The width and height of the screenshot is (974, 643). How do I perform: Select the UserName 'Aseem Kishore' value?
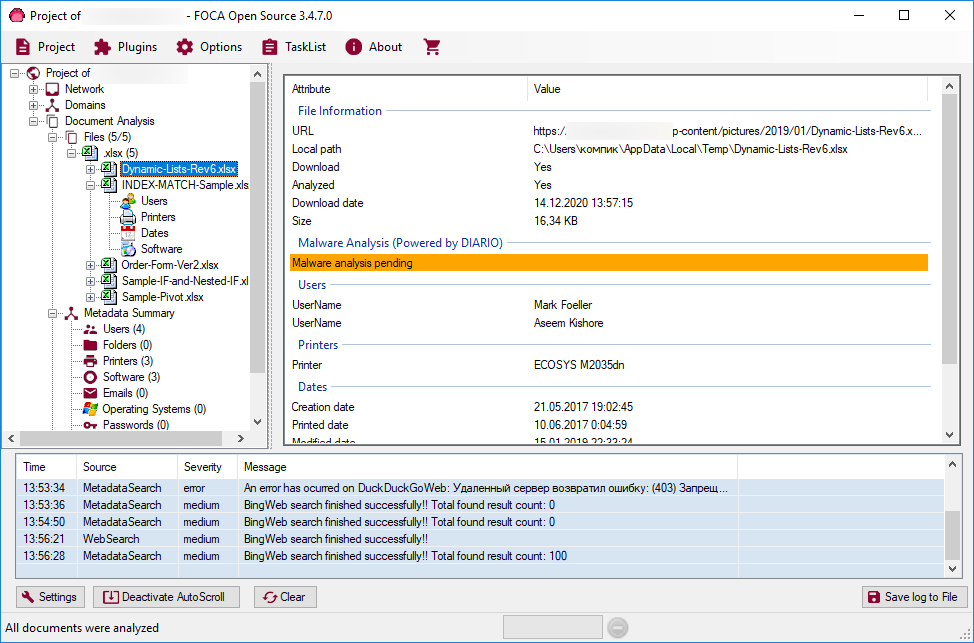click(x=568, y=323)
